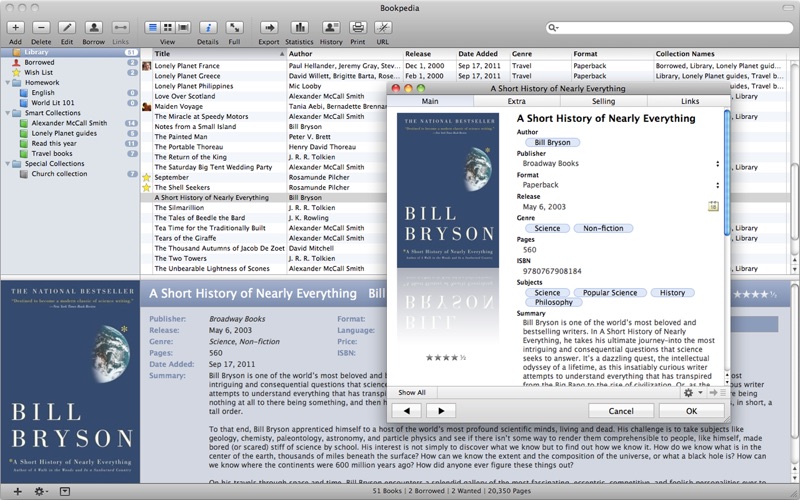This screenshot has height=500, width=800.
Task: Click the Add book toolbar icon
Action: (x=15, y=27)
